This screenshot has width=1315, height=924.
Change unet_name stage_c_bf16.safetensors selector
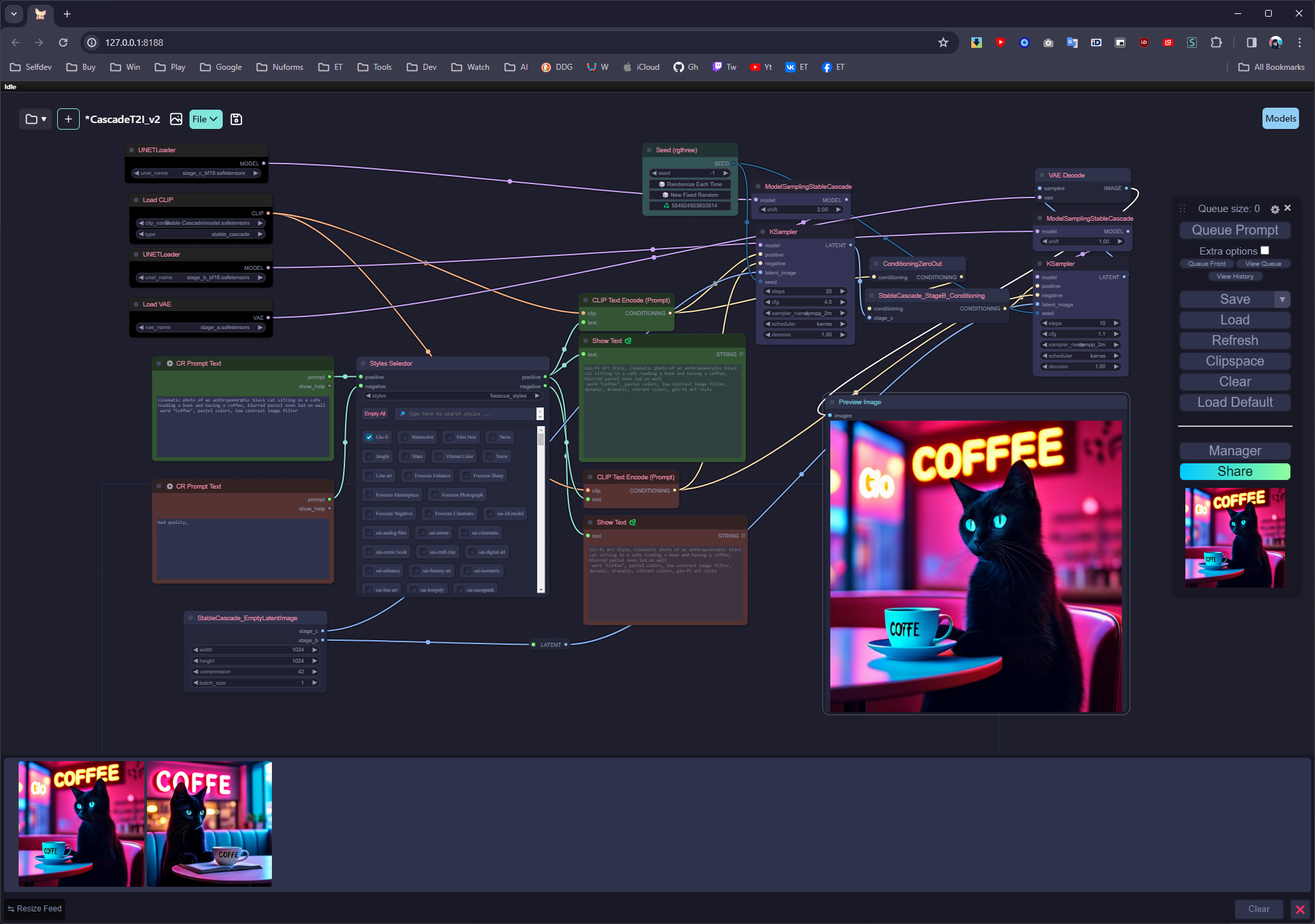(x=196, y=173)
